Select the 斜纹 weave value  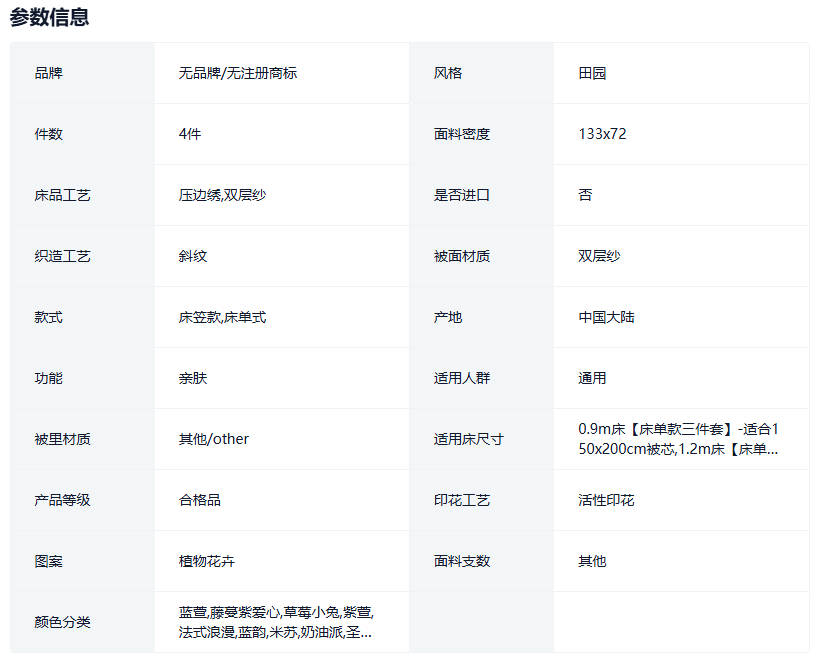point(193,256)
